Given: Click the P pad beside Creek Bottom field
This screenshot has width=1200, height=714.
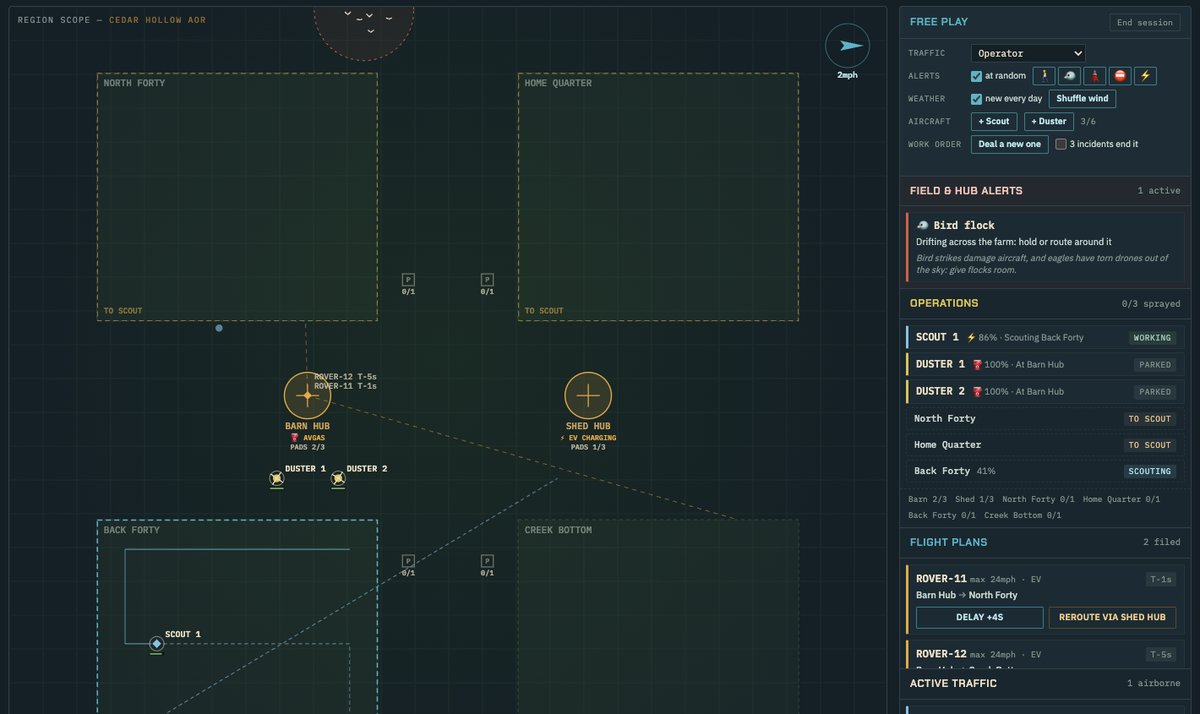Looking at the screenshot, I should 487,561.
